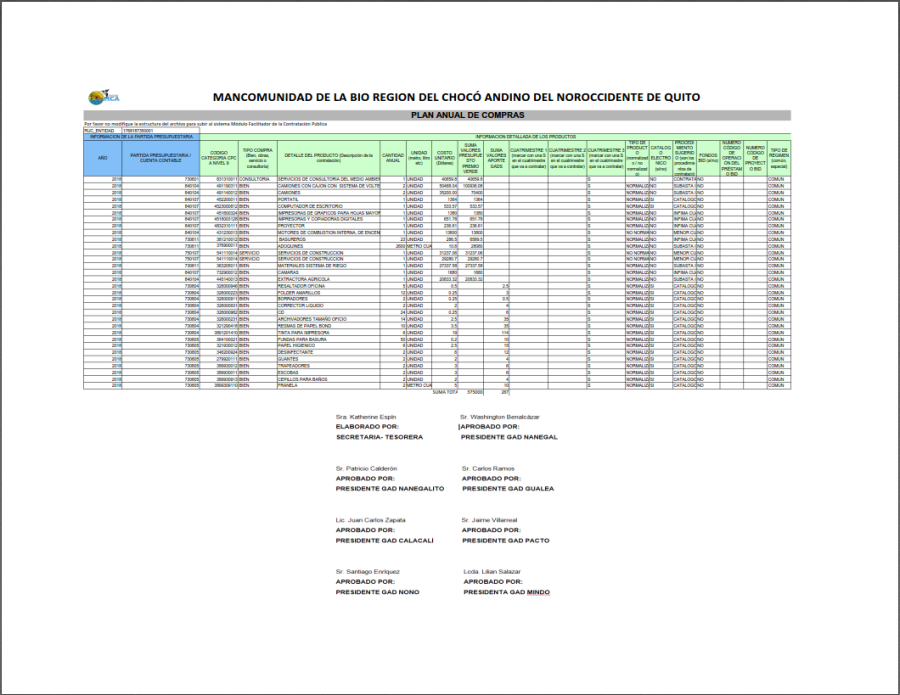This screenshot has width=900, height=695.
Task: Select the 'PAPEL HIGIENICO' product cell
Action: click(x=329, y=346)
